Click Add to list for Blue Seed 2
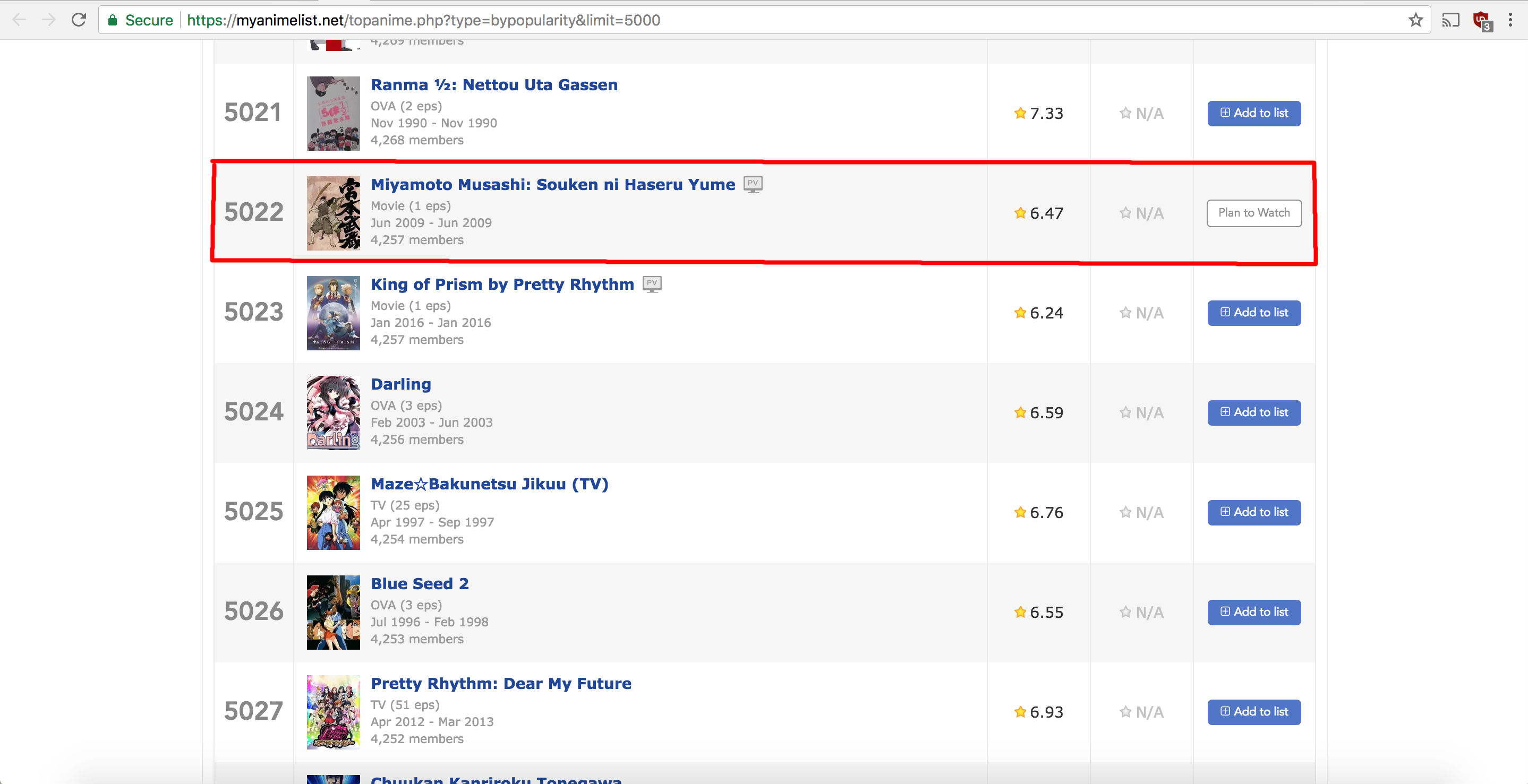 (1254, 612)
